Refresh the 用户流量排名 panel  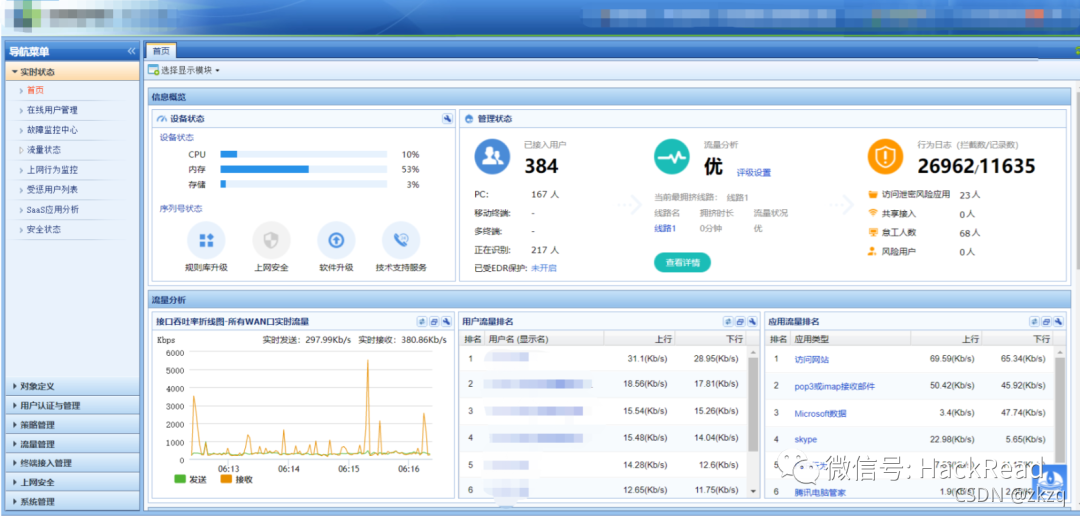click(727, 322)
